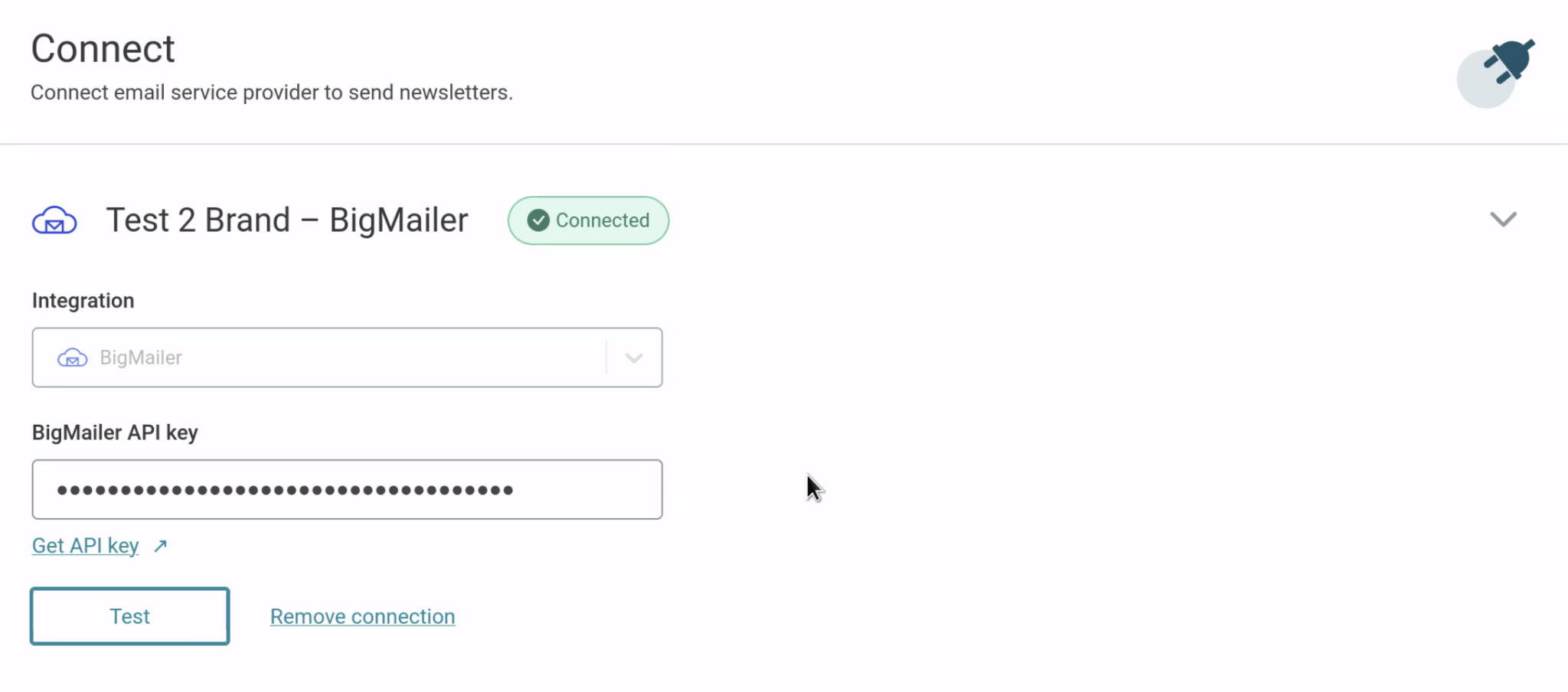This screenshot has height=692, width=1568.
Task: Click the green checkmark in Connected badge
Action: pos(538,220)
